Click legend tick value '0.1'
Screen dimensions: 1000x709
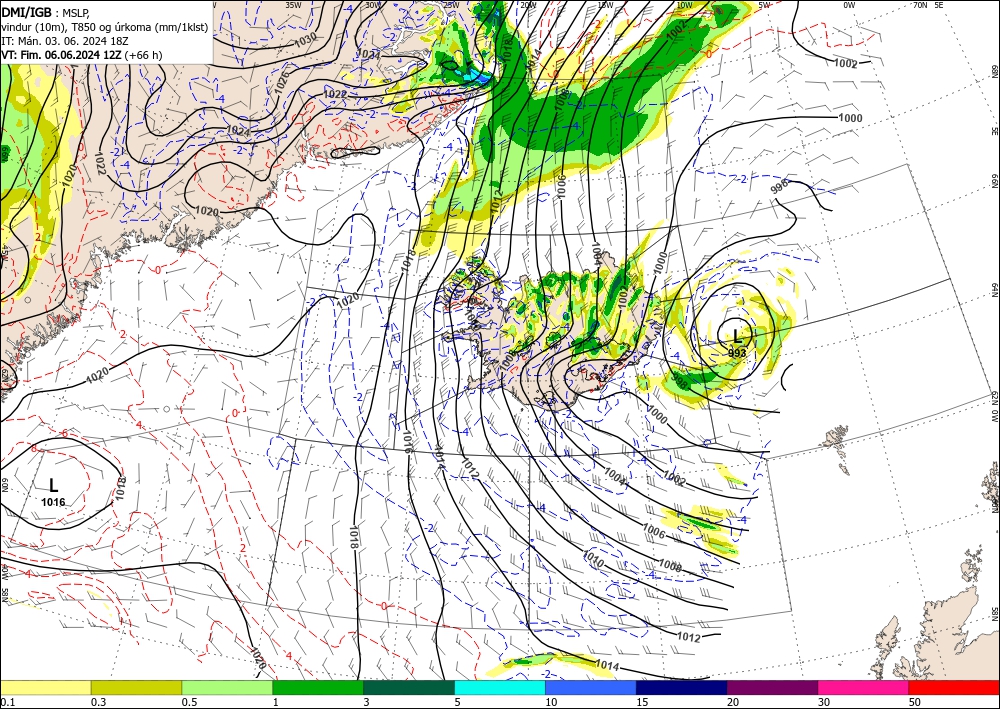6,702
